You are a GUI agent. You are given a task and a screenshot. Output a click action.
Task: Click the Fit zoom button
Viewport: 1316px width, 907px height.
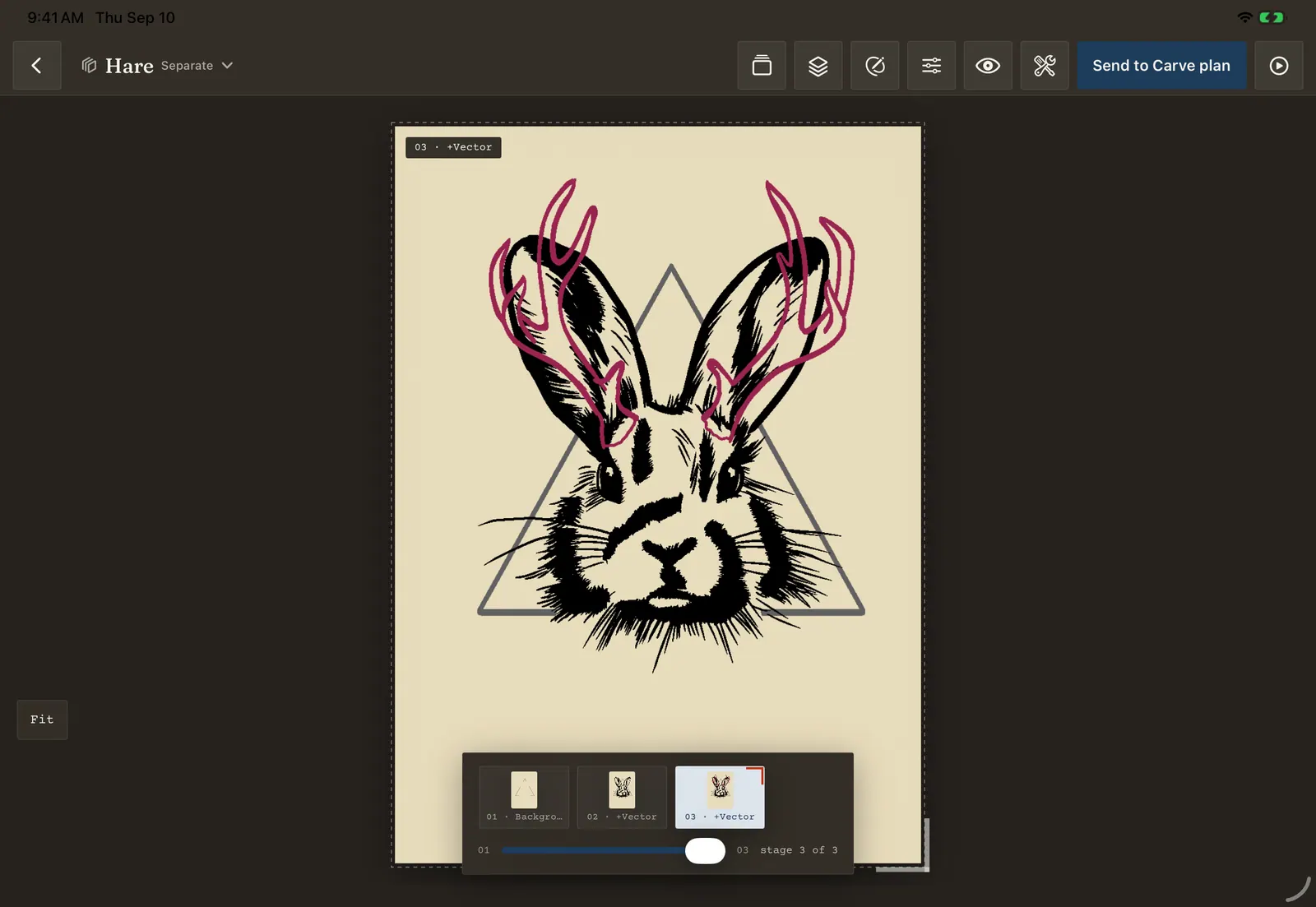(42, 720)
